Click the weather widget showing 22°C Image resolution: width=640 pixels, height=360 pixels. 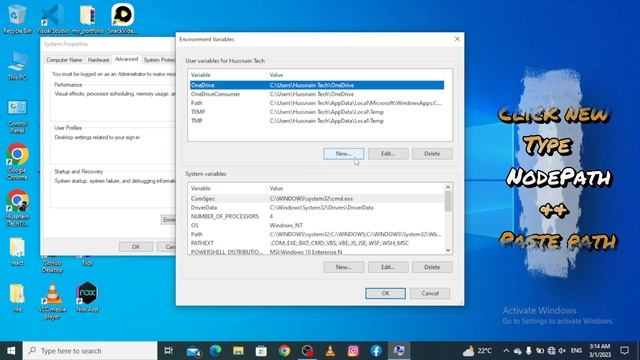[x=477, y=351]
